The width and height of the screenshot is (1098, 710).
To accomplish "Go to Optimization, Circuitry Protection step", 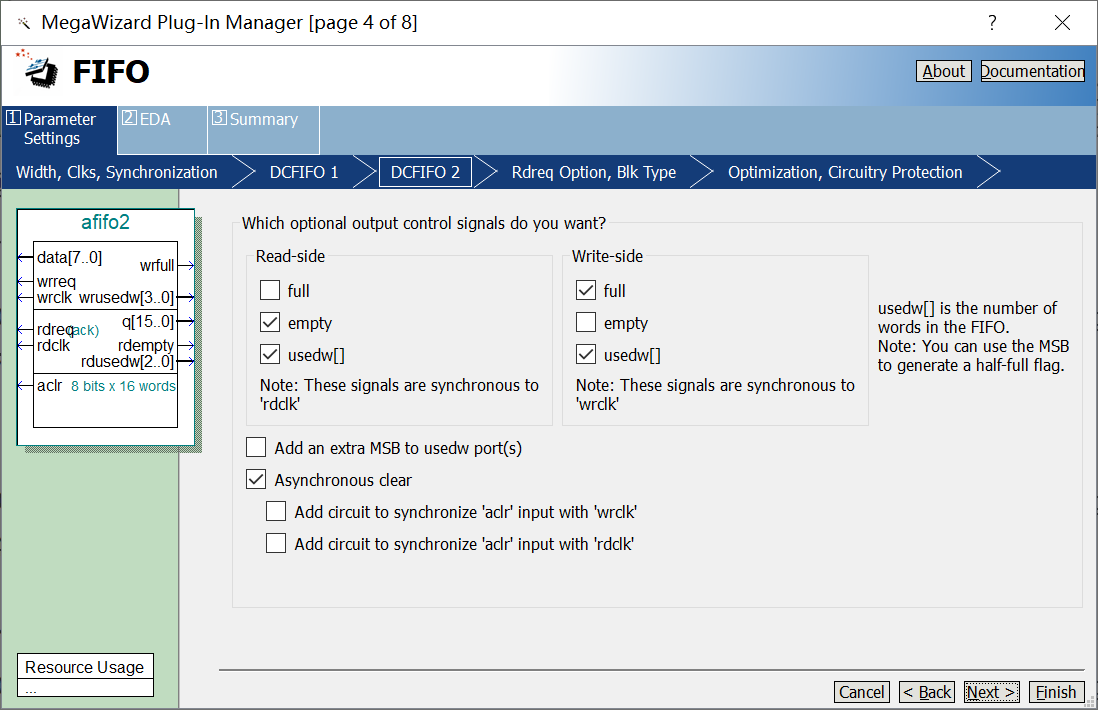I will (x=845, y=172).
